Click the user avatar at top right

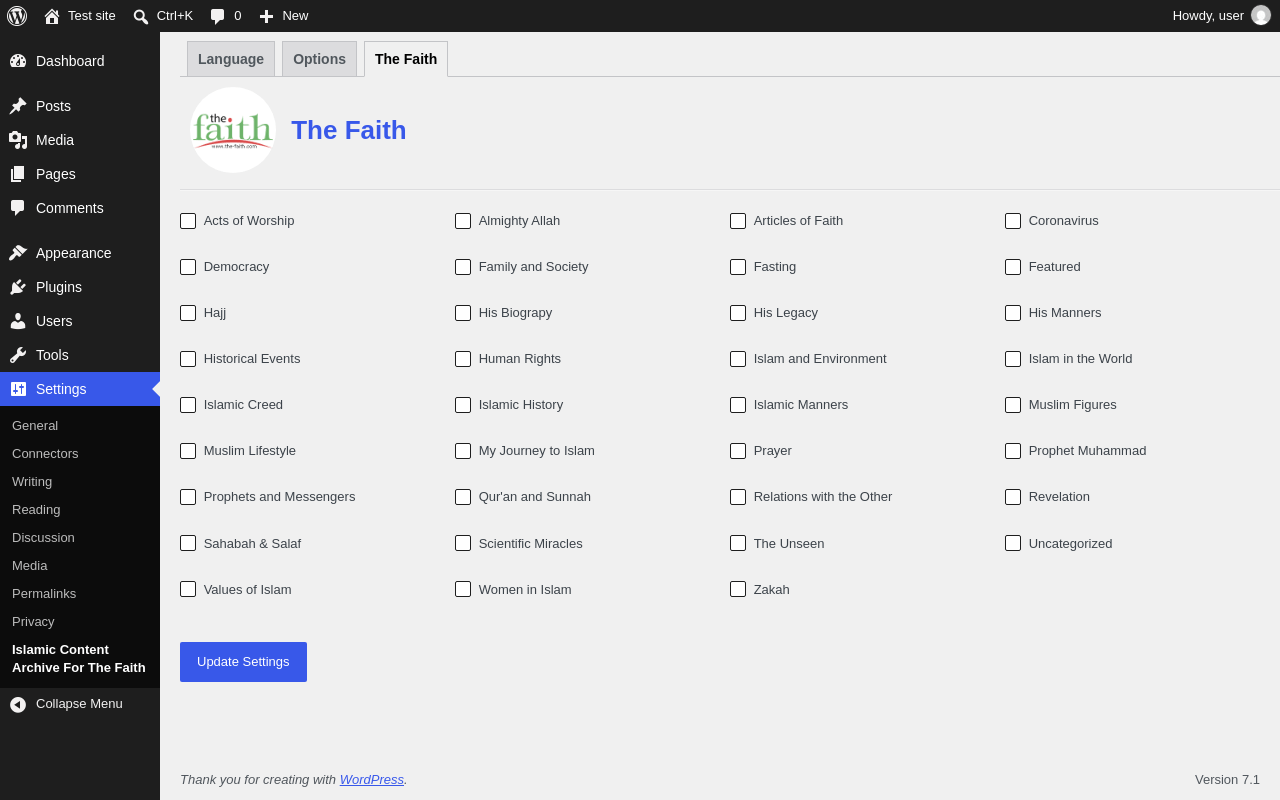[x=1261, y=15]
